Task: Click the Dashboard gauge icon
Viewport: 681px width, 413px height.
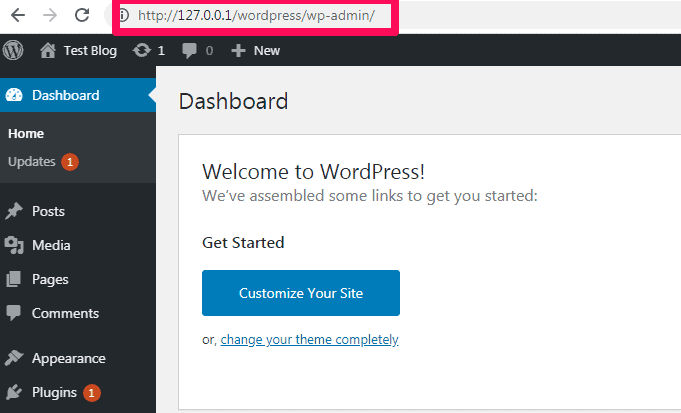Action: [14, 95]
